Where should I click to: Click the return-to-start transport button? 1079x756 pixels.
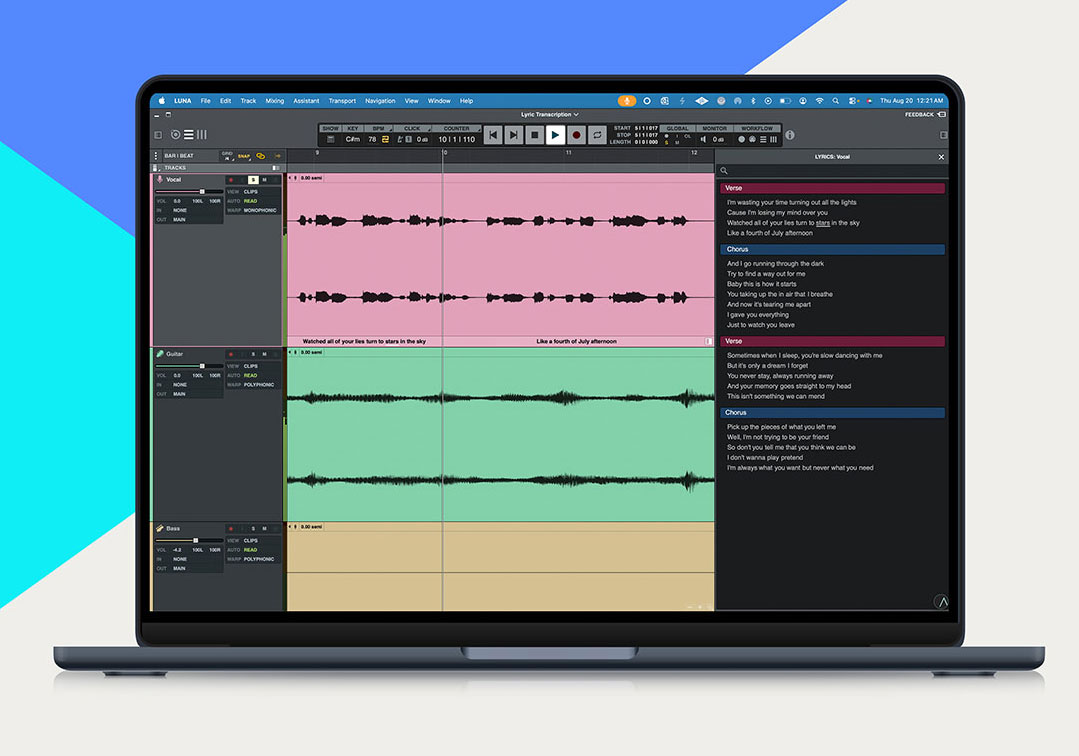pyautogui.click(x=493, y=135)
